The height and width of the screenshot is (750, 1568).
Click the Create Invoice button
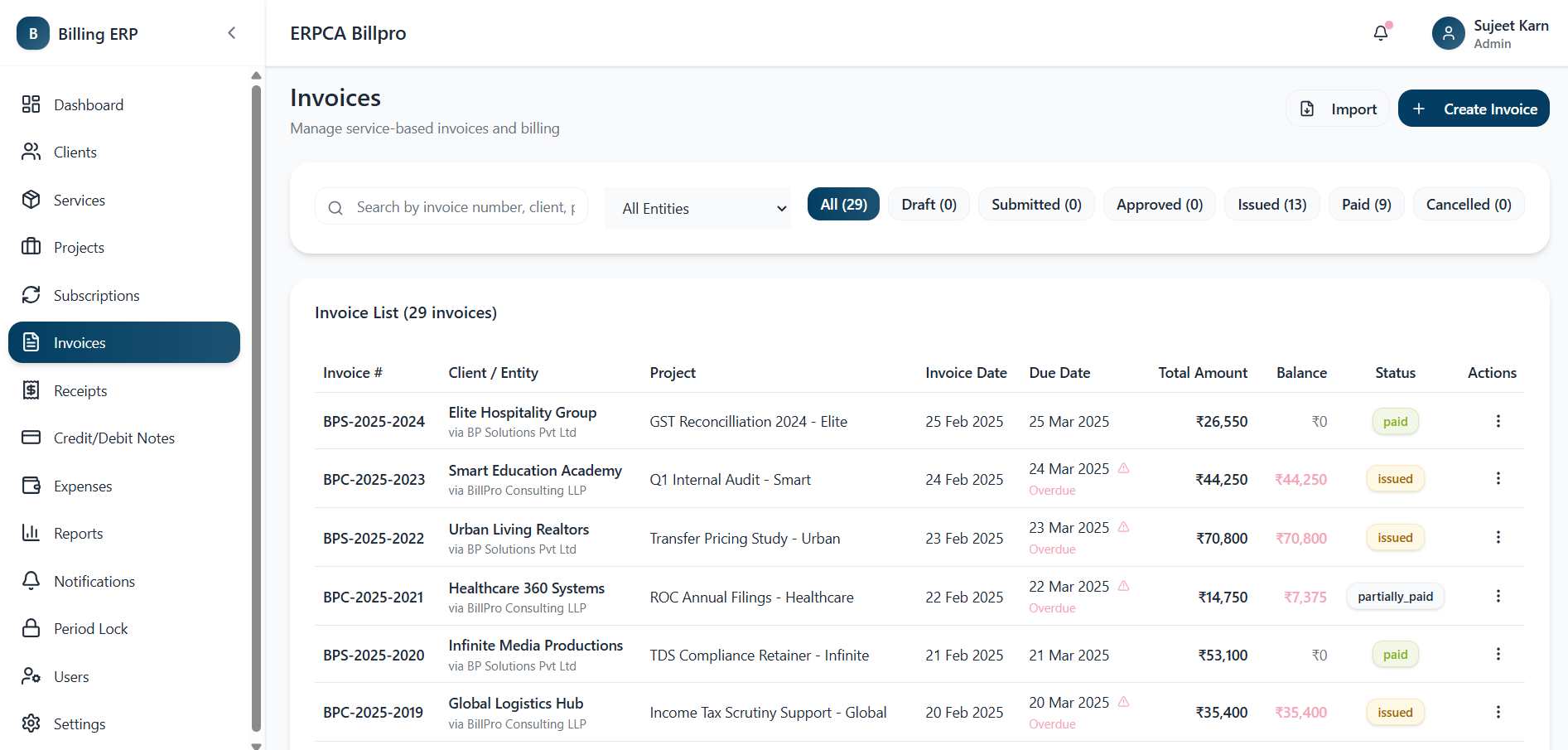point(1474,109)
